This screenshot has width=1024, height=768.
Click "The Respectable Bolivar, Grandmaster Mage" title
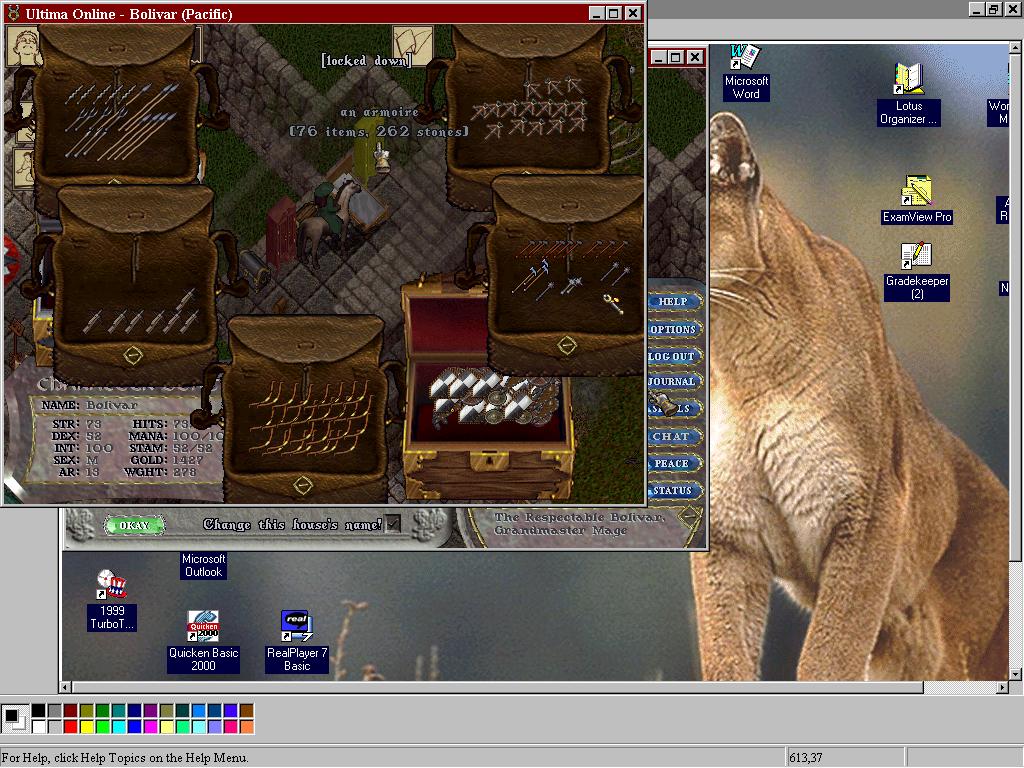click(x=579, y=524)
